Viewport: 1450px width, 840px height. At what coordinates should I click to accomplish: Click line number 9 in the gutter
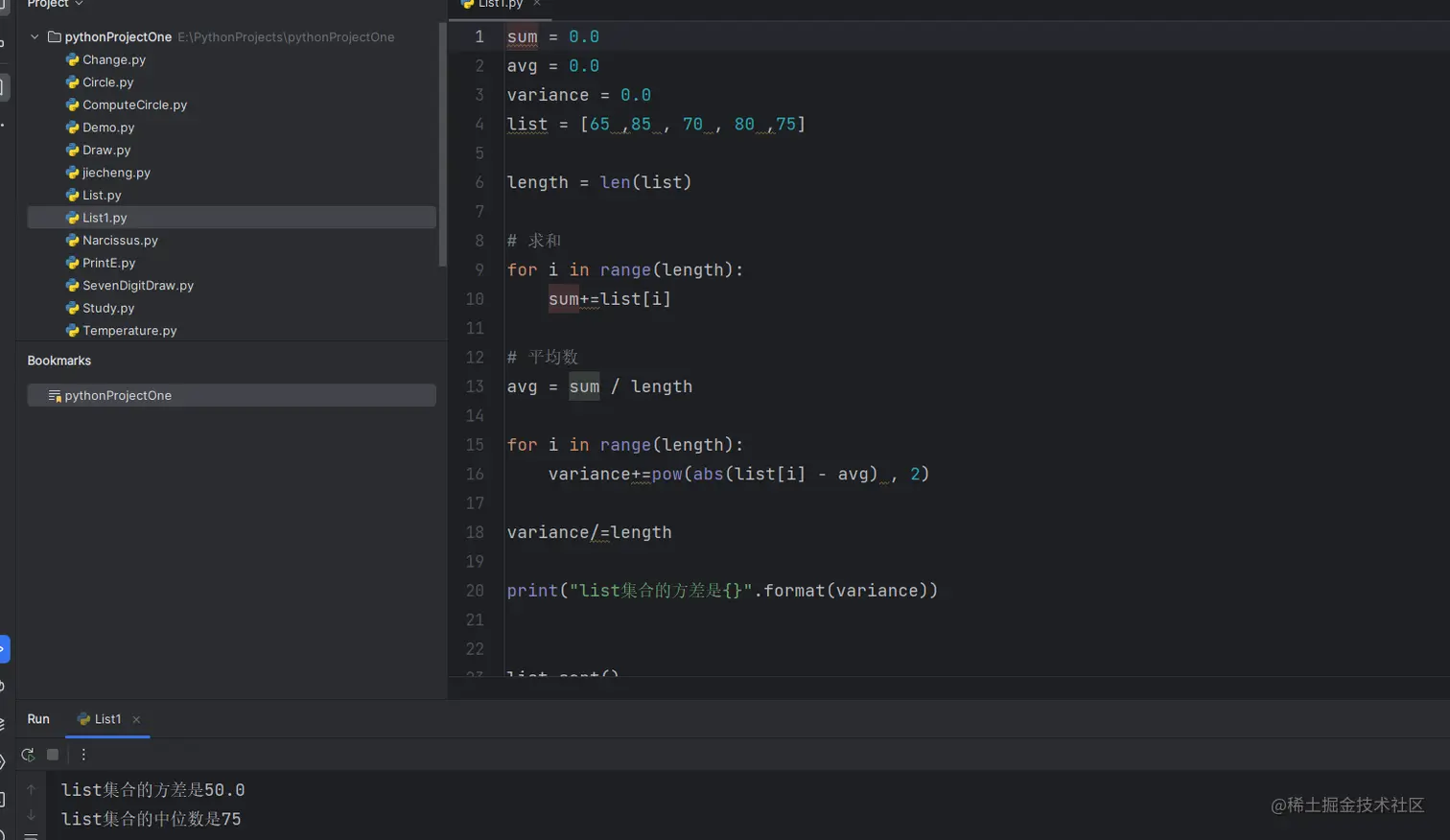(x=479, y=269)
